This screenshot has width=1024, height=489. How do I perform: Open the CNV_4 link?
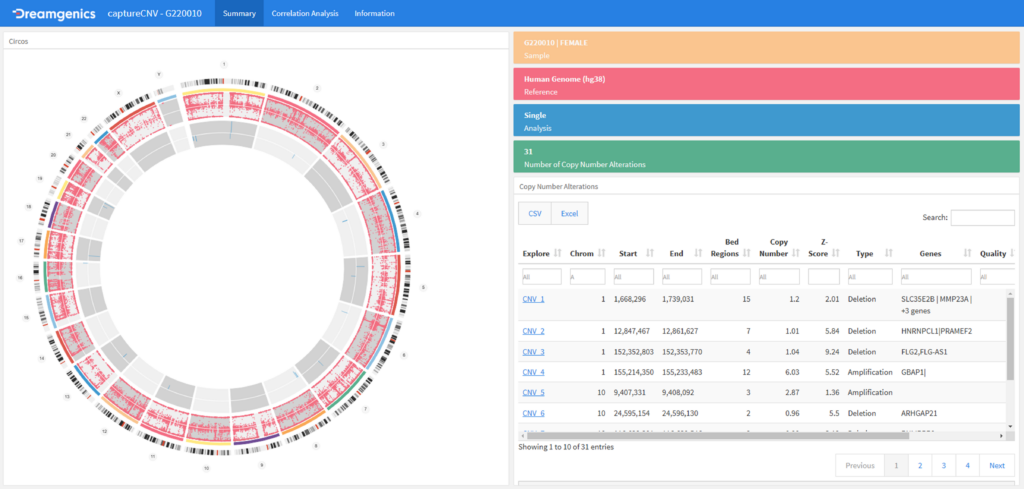pos(533,372)
